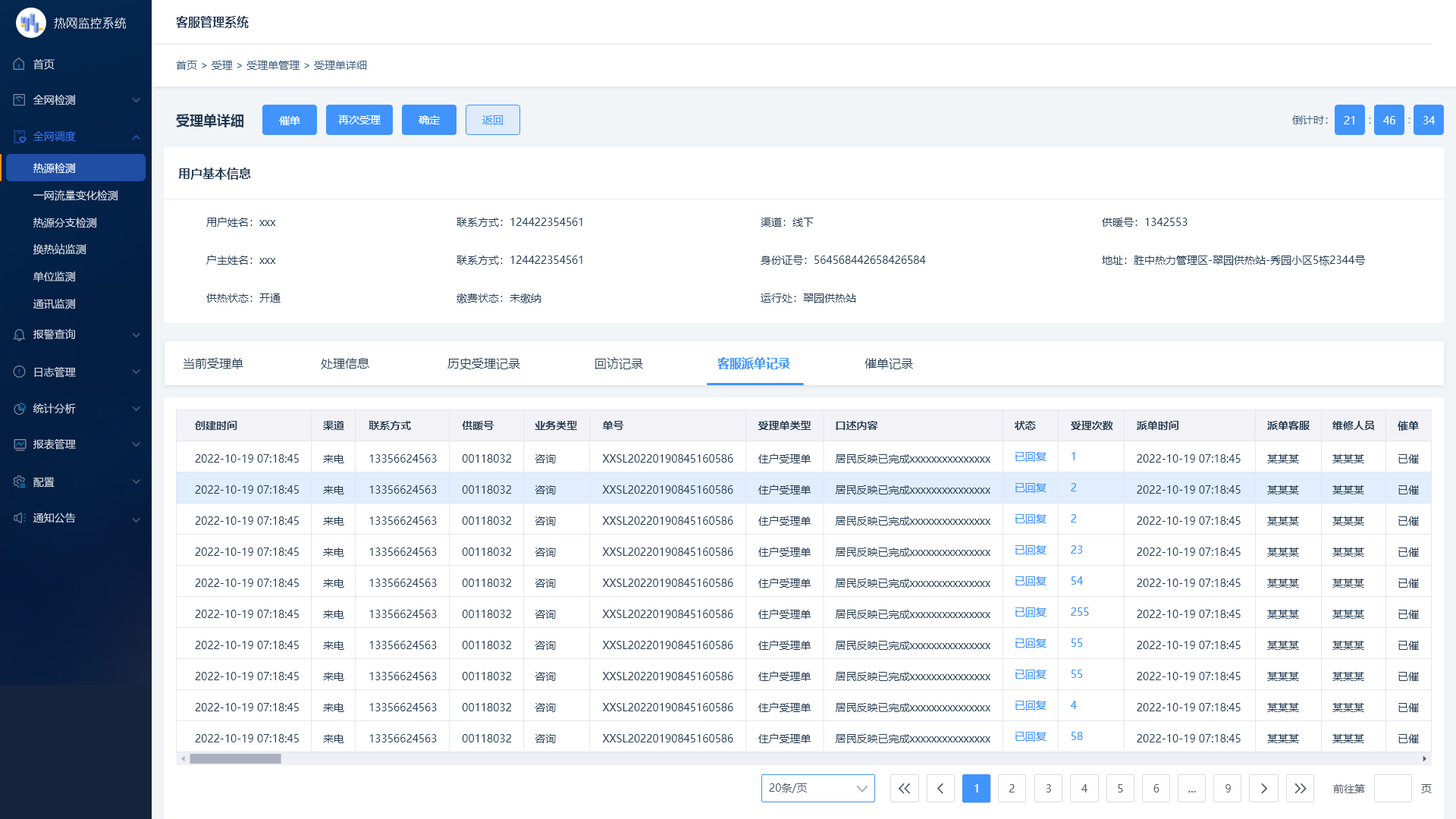Image resolution: width=1456 pixels, height=819 pixels.
Task: Expand the 日志管理 menu chevron
Action: click(136, 372)
